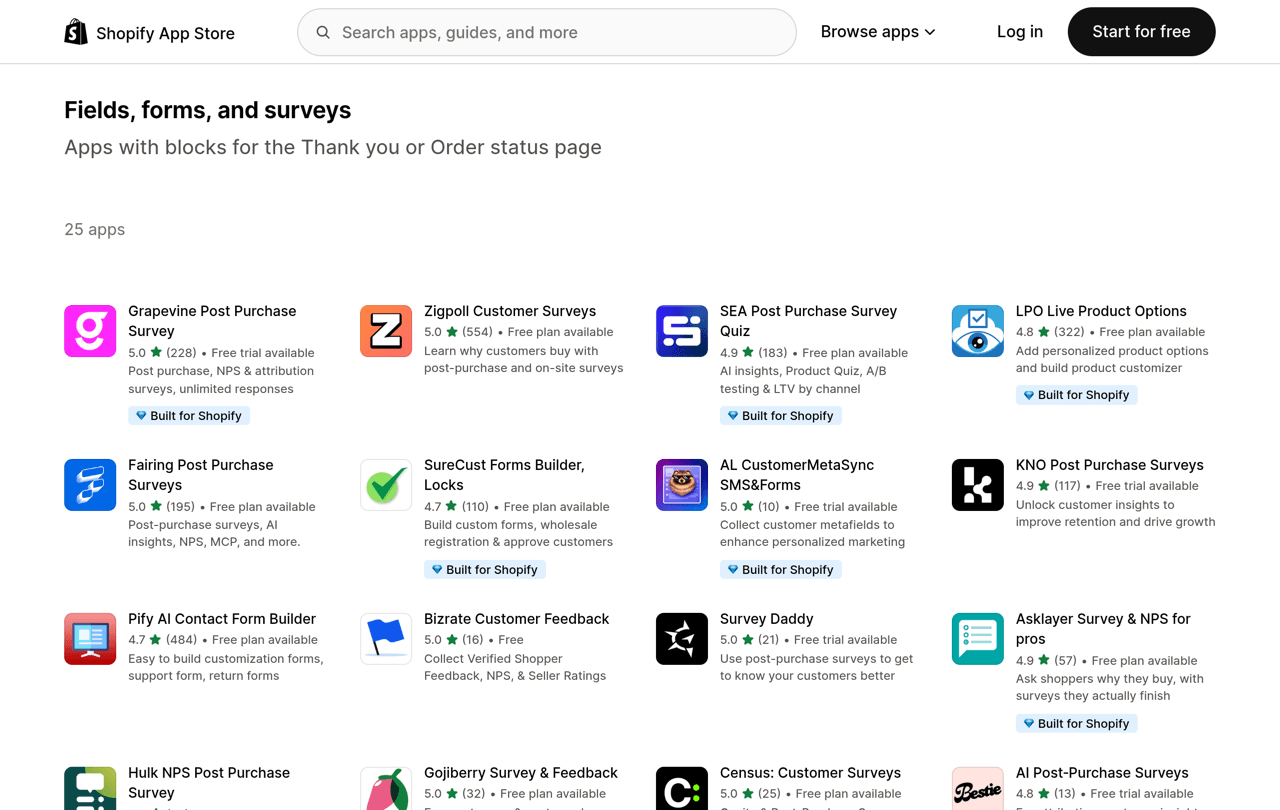This screenshot has width=1280, height=810.
Task: Click the Start for free button
Action: coord(1141,32)
